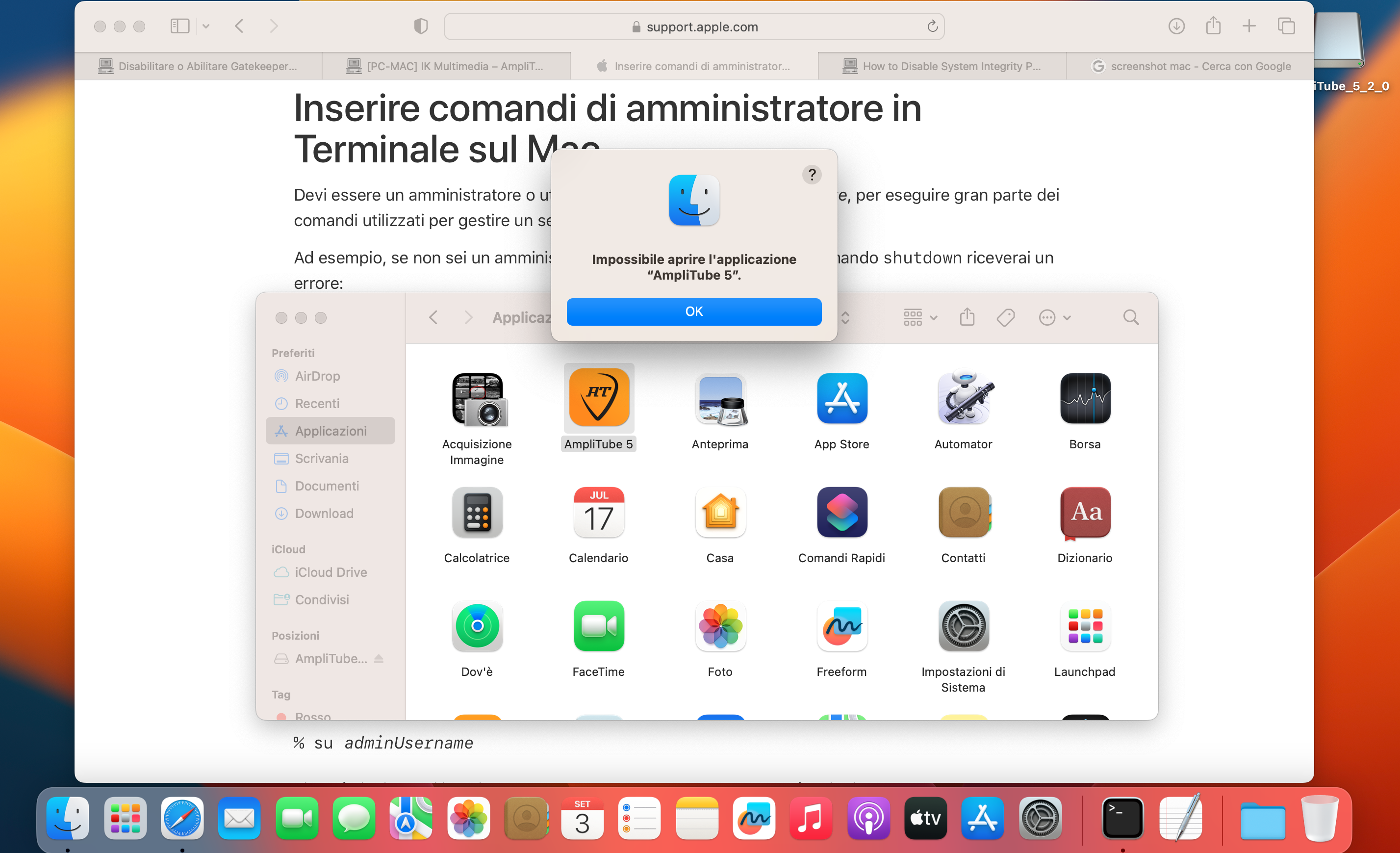Select Recenti in Finder sidebar
Screen dimensions: 1400x853
[330, 404]
